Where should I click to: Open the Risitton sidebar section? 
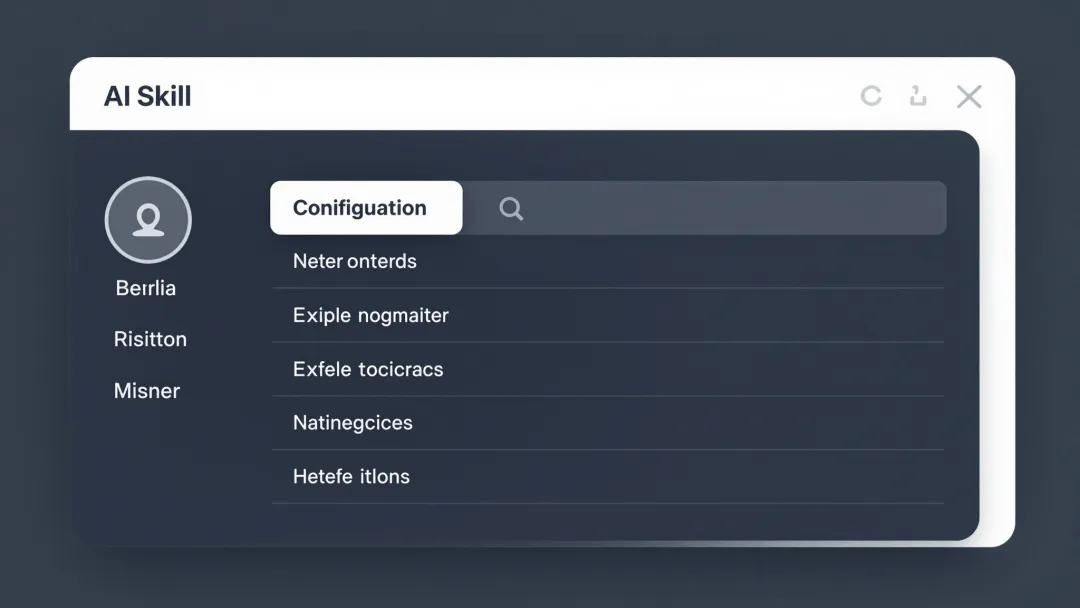click(150, 339)
